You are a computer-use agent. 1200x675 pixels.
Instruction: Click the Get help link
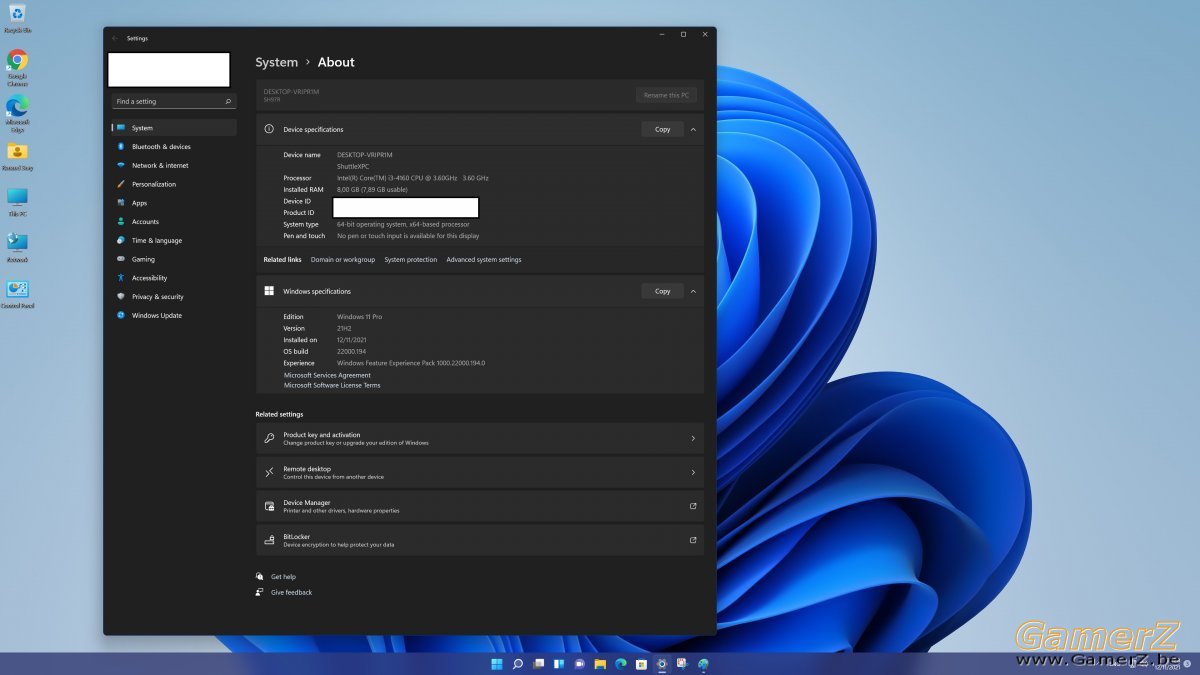pos(283,577)
